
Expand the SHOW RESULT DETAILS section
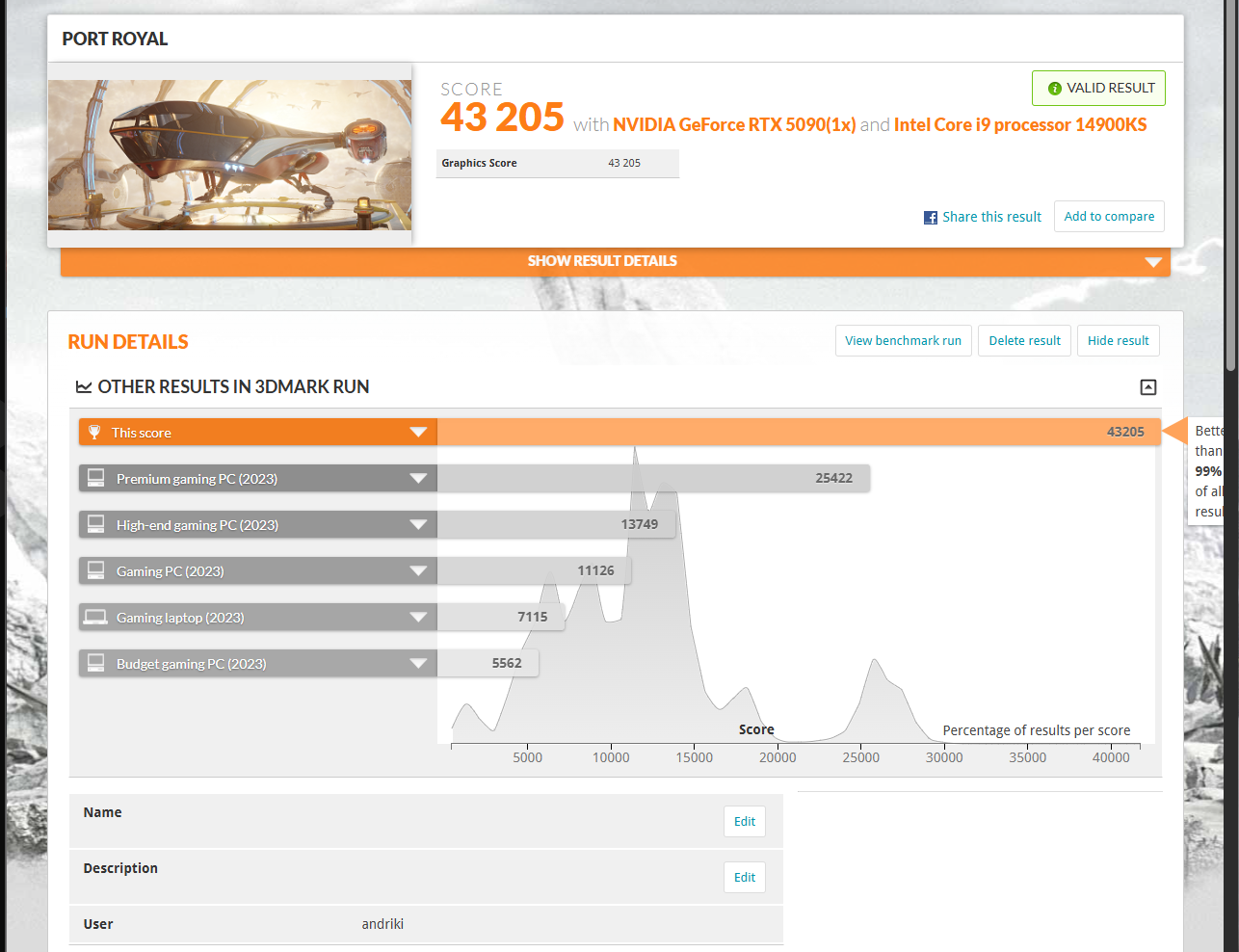(x=602, y=260)
